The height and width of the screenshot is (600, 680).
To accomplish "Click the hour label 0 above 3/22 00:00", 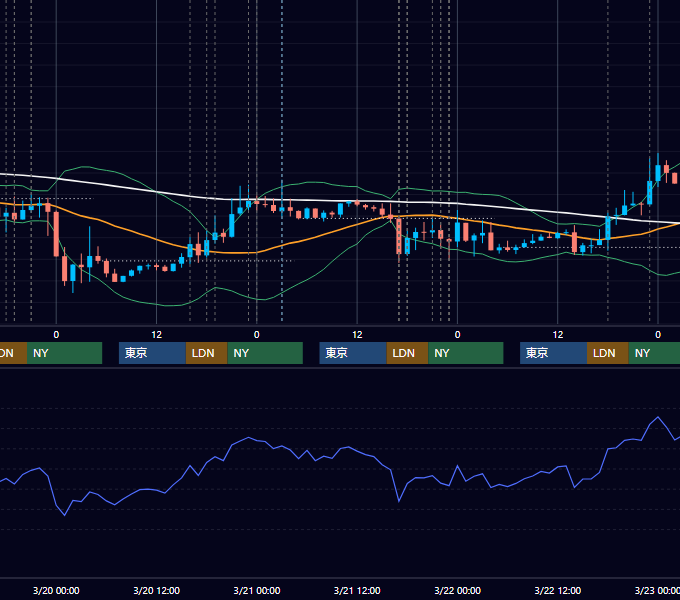I will point(458,335).
